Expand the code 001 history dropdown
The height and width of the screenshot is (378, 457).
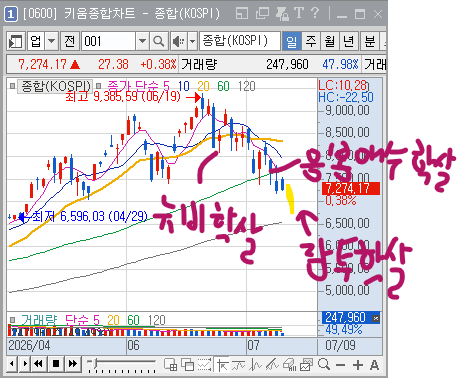click(142, 41)
